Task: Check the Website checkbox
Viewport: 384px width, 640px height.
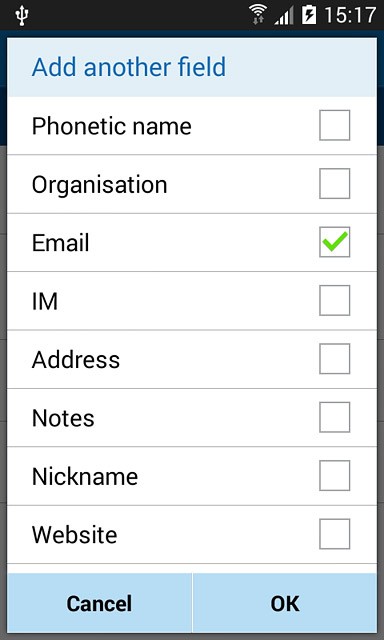Action: click(x=334, y=534)
